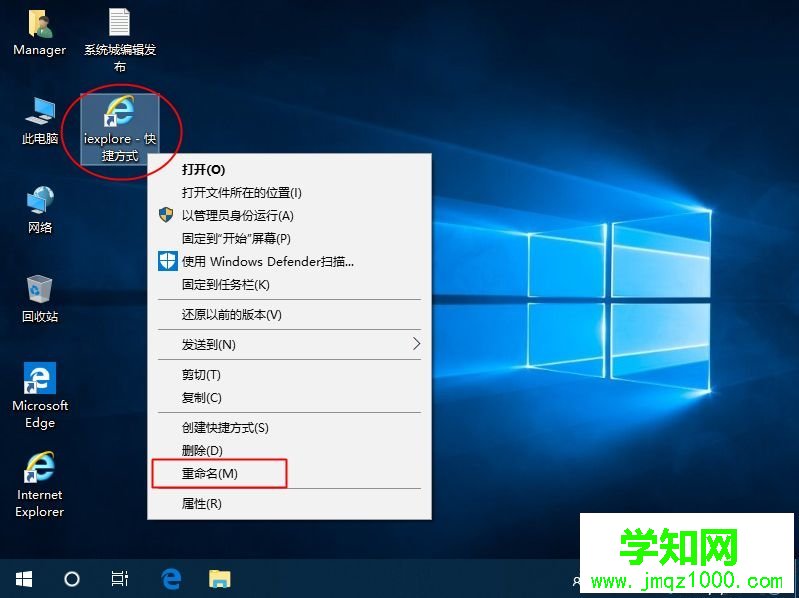Select the 此电脑 desktop icon
799x598 pixels.
pyautogui.click(x=40, y=121)
